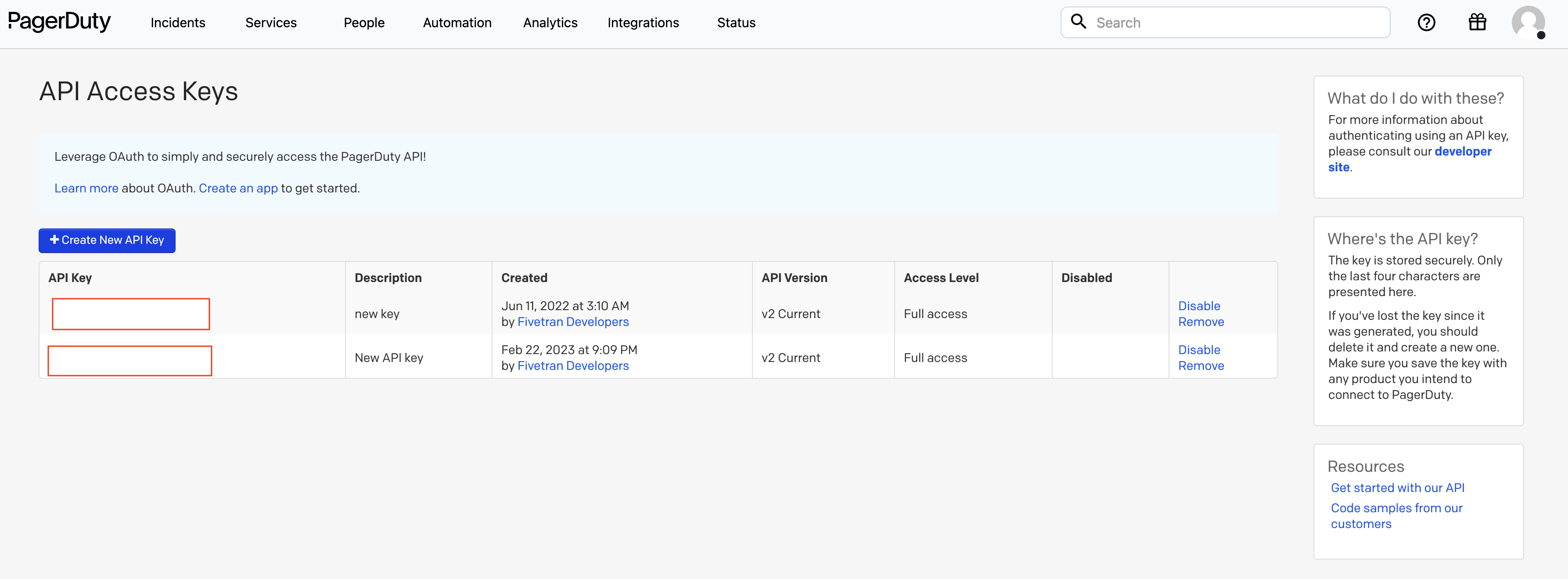Click v2 Current in the 'New API key' row
The width and height of the screenshot is (1568, 579).
[x=791, y=358]
